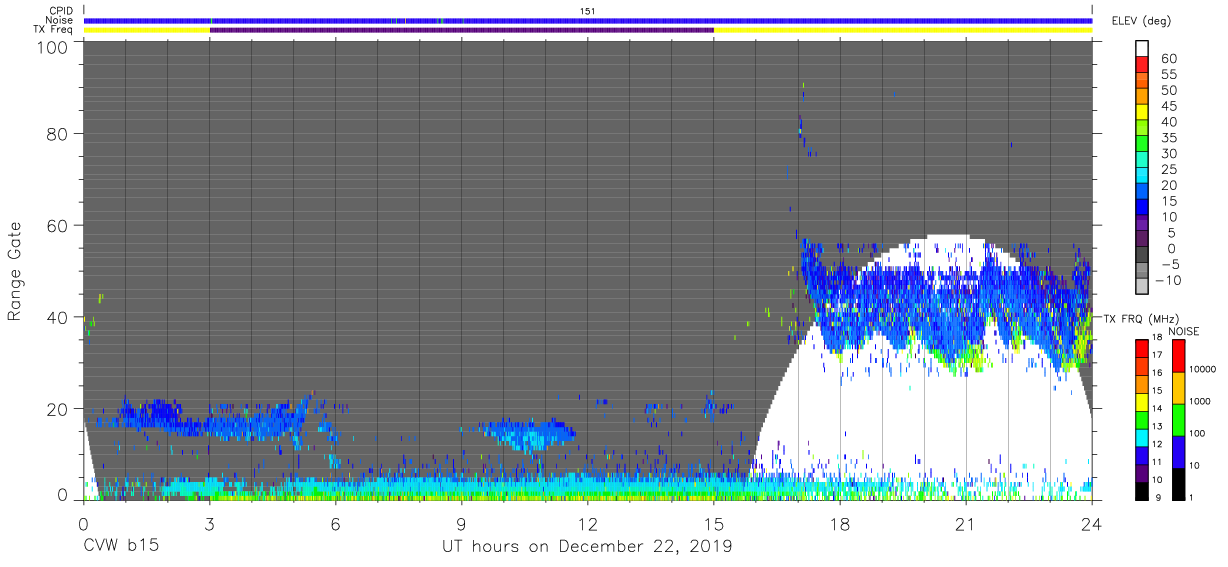Click the 45 label on ELEV colorbar

pyautogui.click(x=1169, y=105)
